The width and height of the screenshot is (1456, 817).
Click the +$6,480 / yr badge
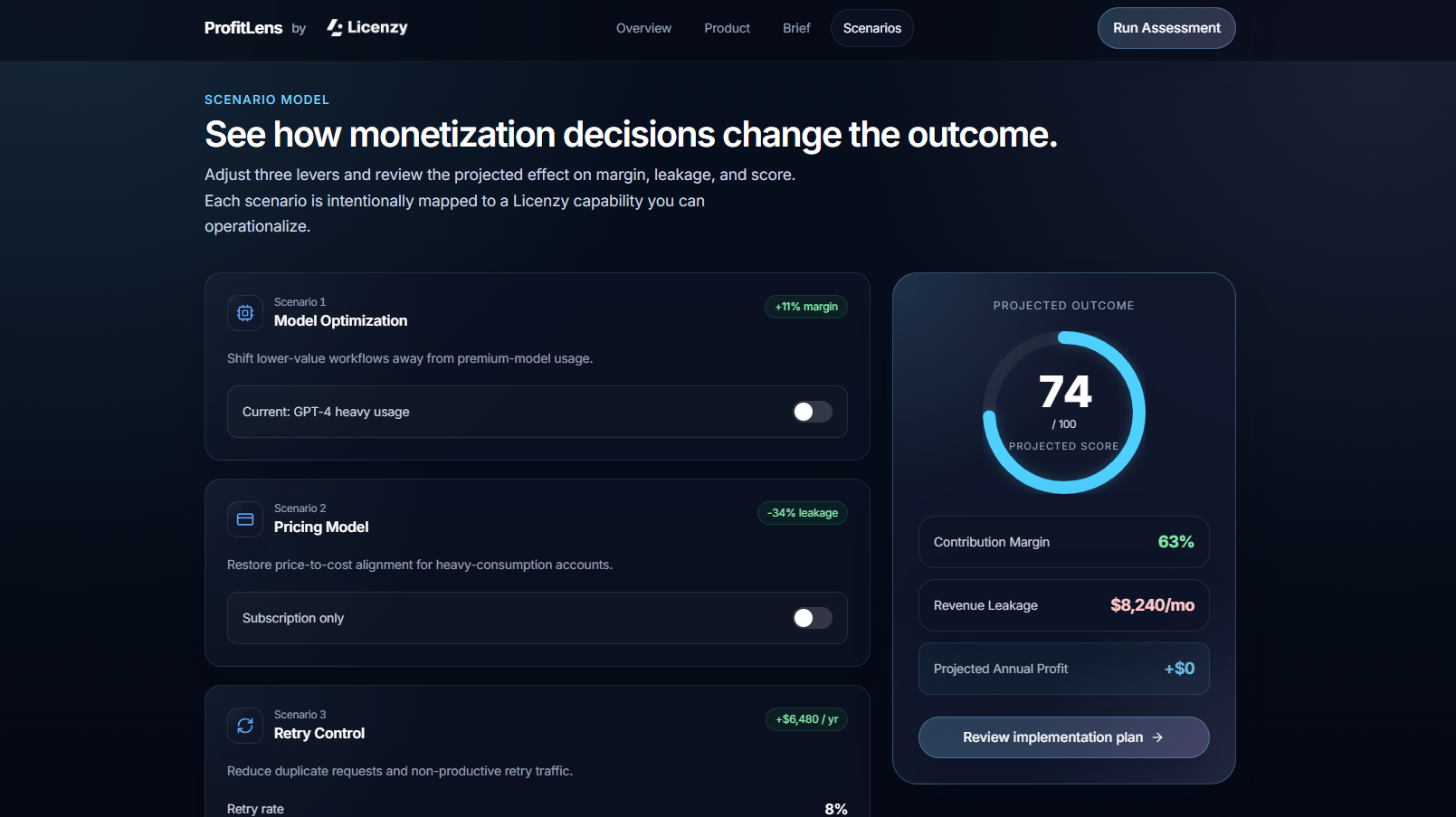pos(806,719)
